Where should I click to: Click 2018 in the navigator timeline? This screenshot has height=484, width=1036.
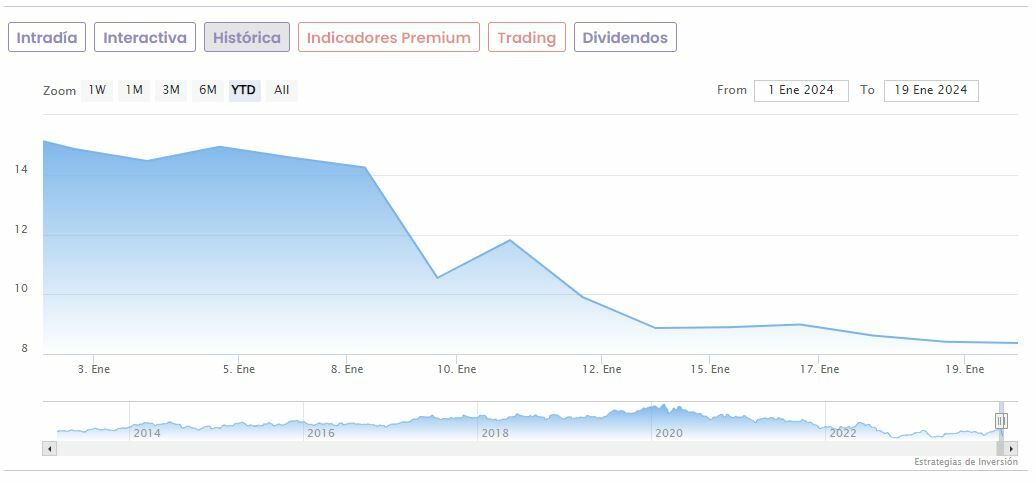[495, 433]
